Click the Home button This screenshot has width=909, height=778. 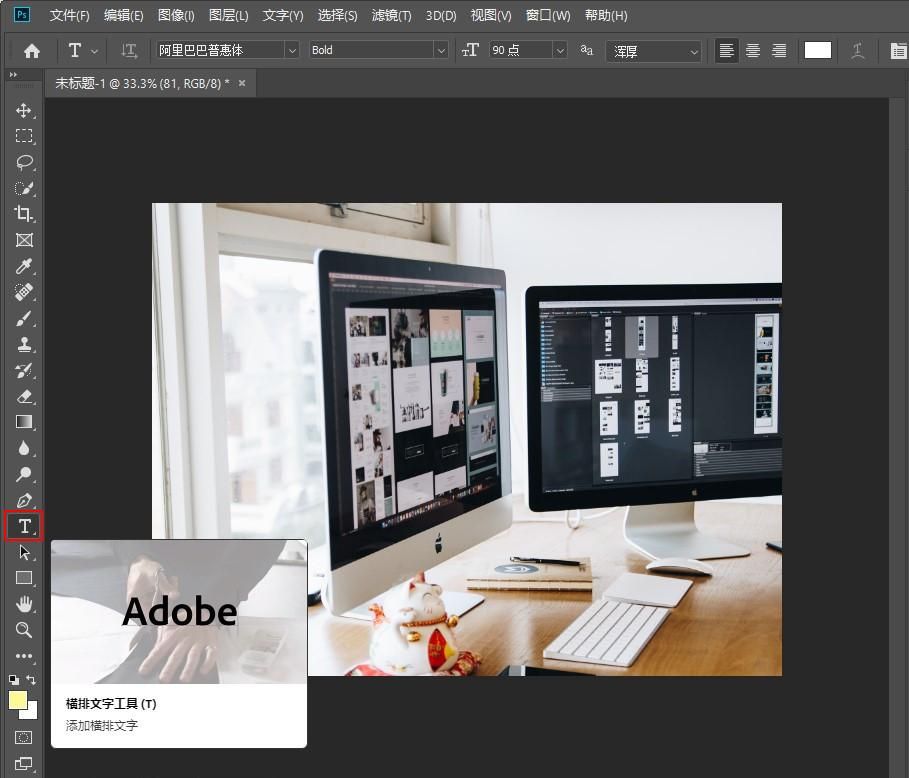(32, 51)
